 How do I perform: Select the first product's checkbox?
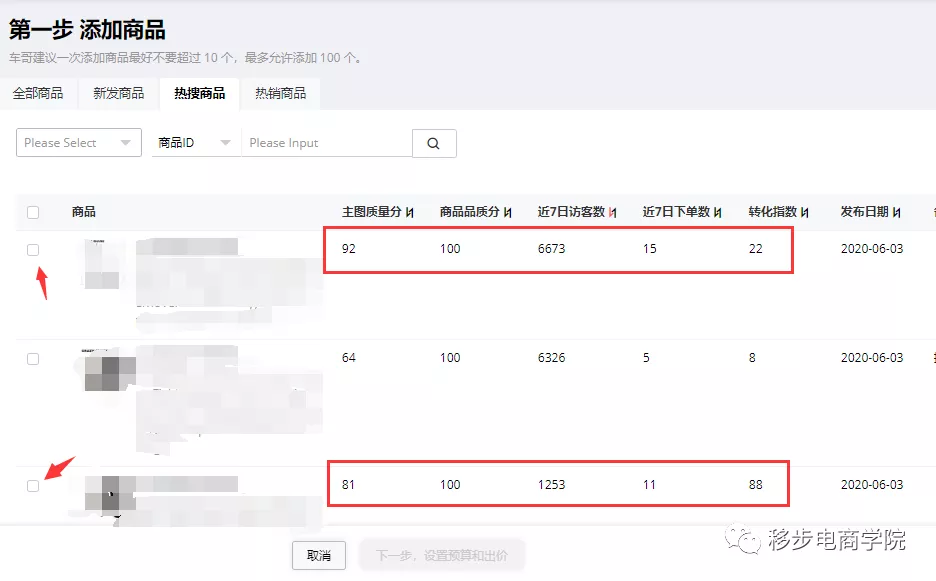click(33, 249)
